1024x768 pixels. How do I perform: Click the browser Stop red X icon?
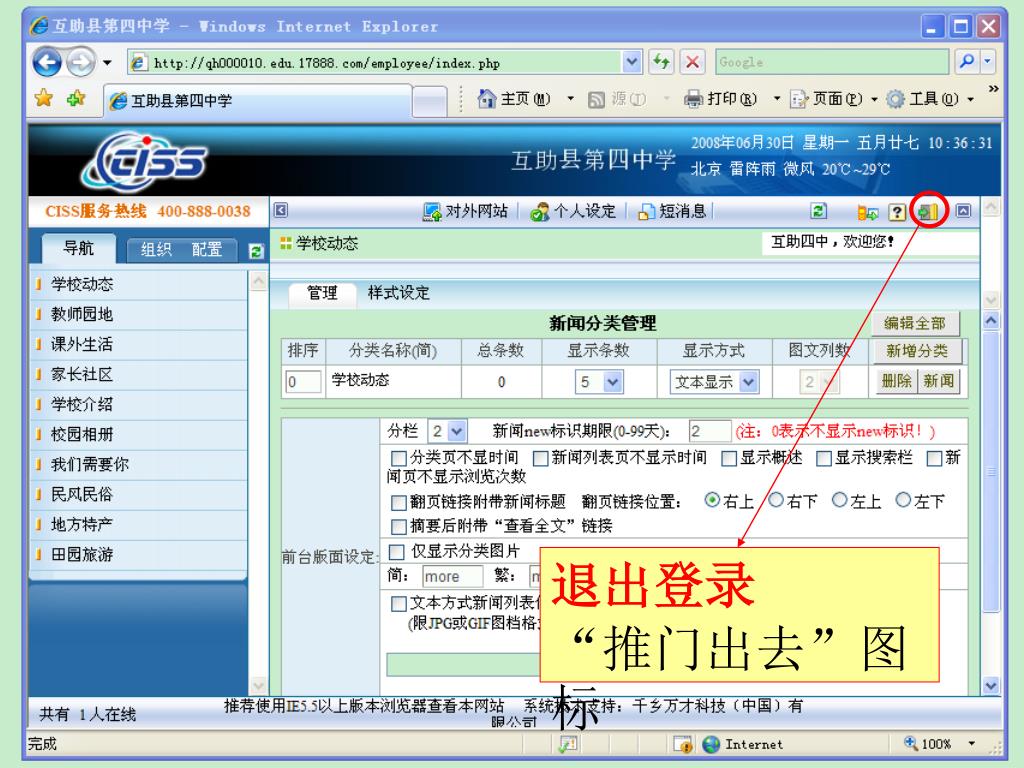692,62
